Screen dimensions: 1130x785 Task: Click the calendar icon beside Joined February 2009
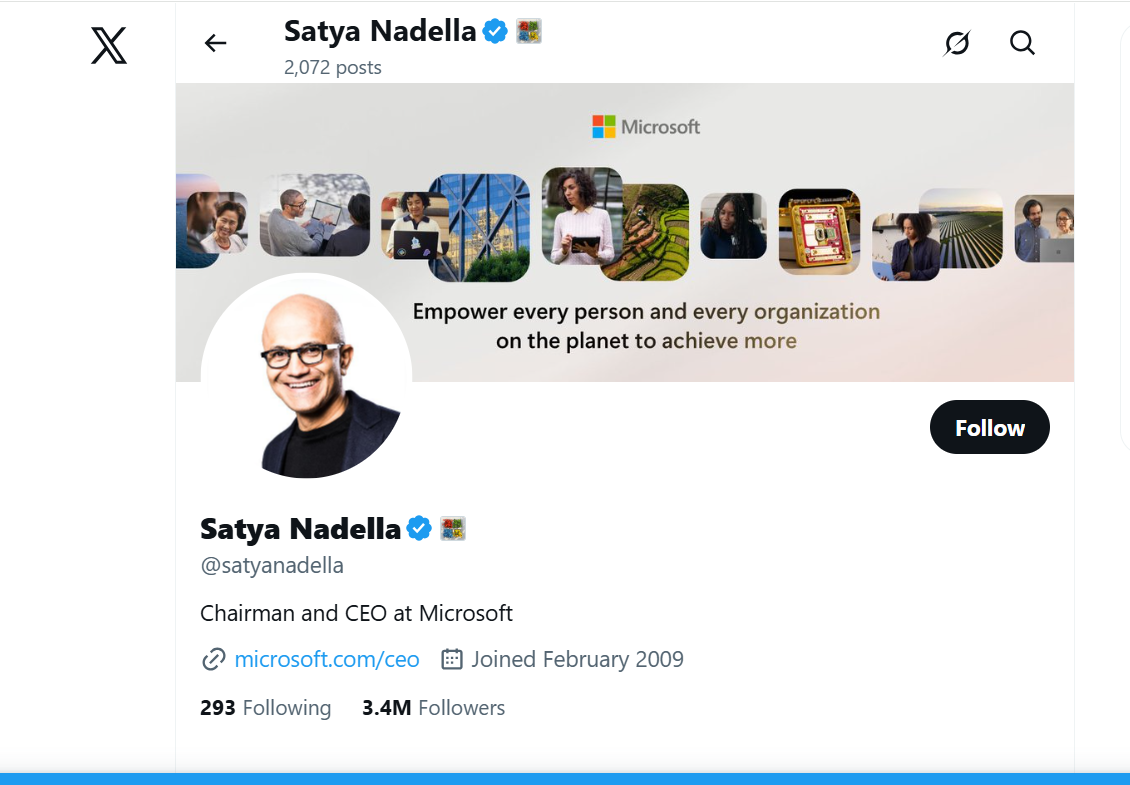pos(454,659)
